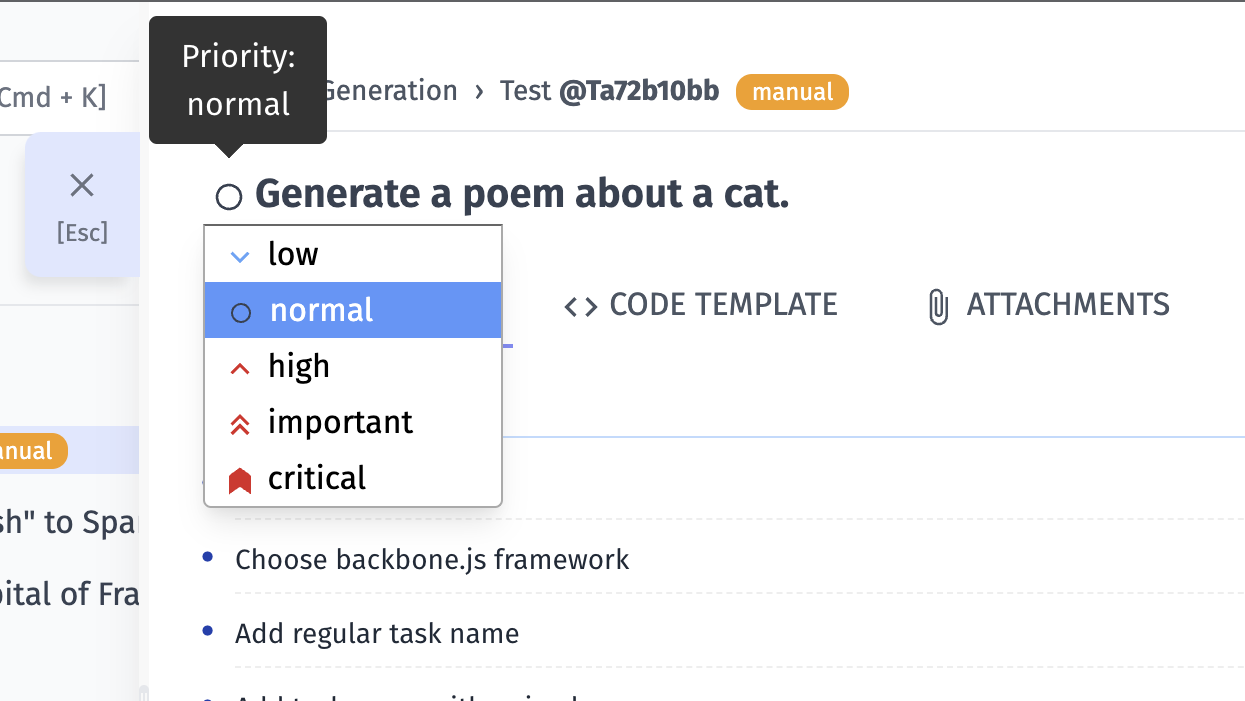Image resolution: width=1245 pixels, height=701 pixels.
Task: Click the 'Choose backbone.js framework' step
Action: click(x=432, y=558)
